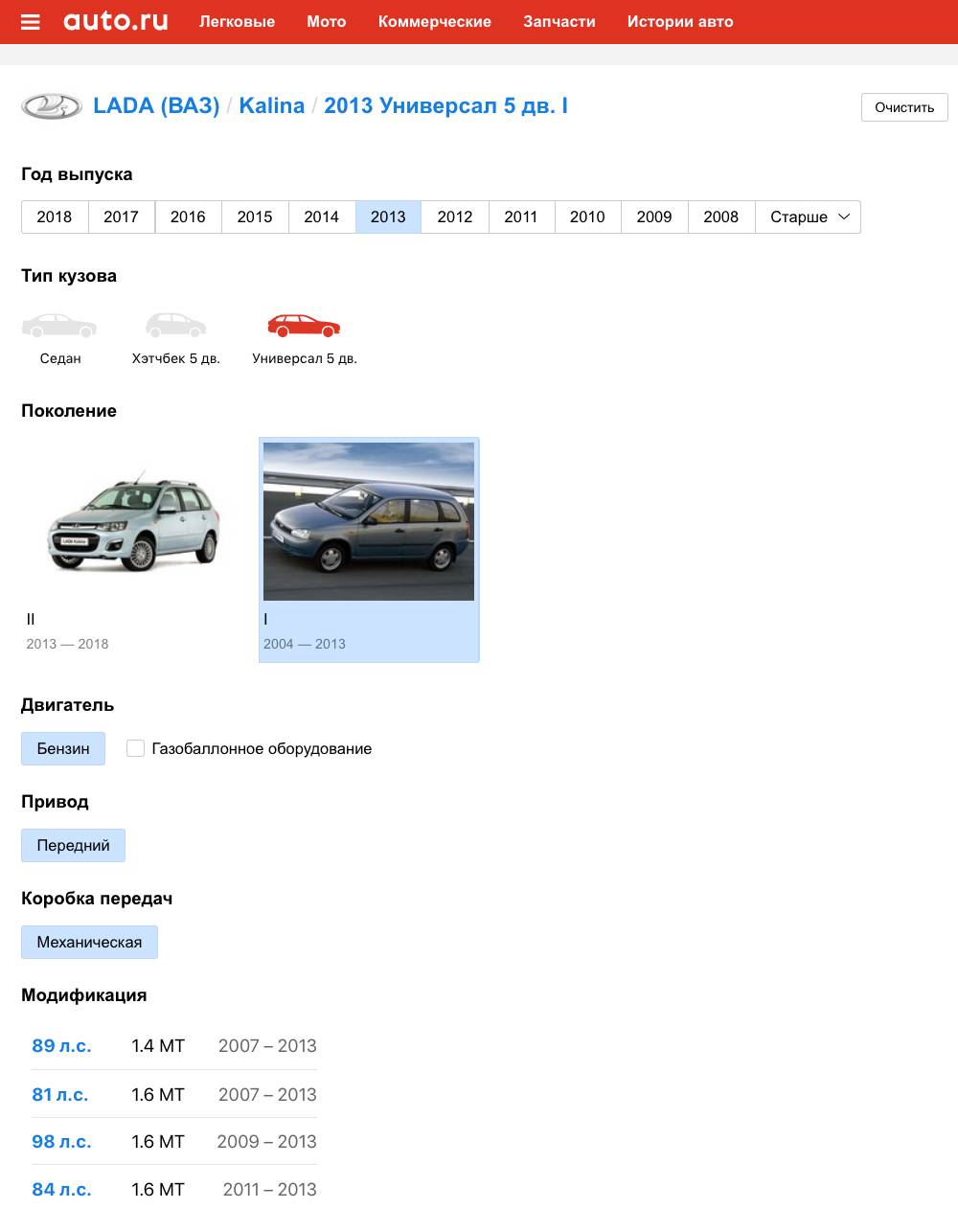The image size is (958, 1232).
Task: Click the auto.ru logo
Action: coord(116,21)
